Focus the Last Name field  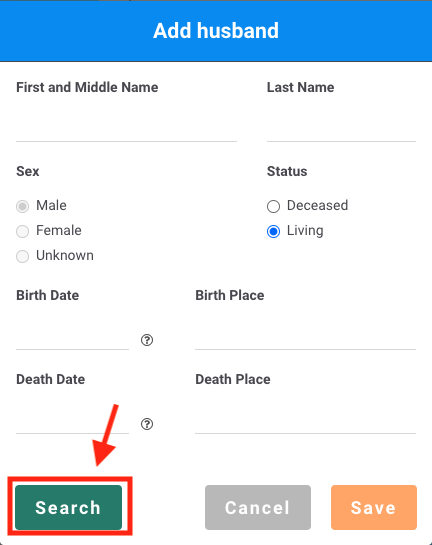pos(341,127)
